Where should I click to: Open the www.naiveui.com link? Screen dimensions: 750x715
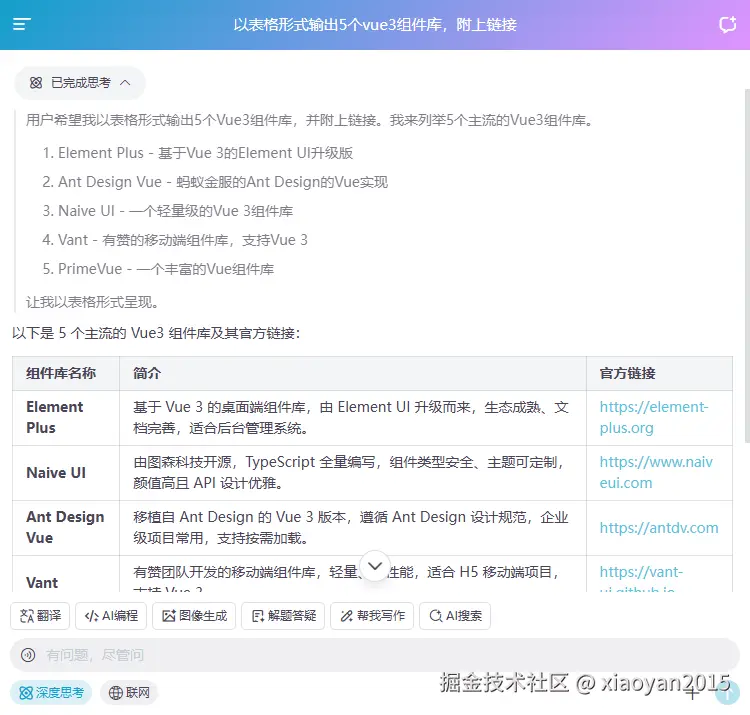(656, 472)
